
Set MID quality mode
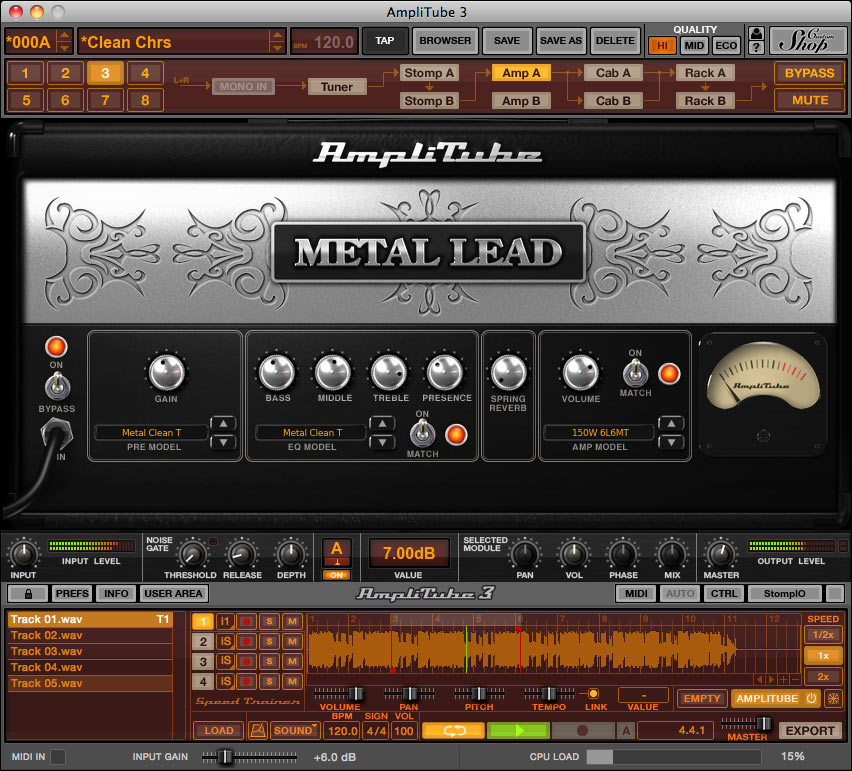click(694, 45)
